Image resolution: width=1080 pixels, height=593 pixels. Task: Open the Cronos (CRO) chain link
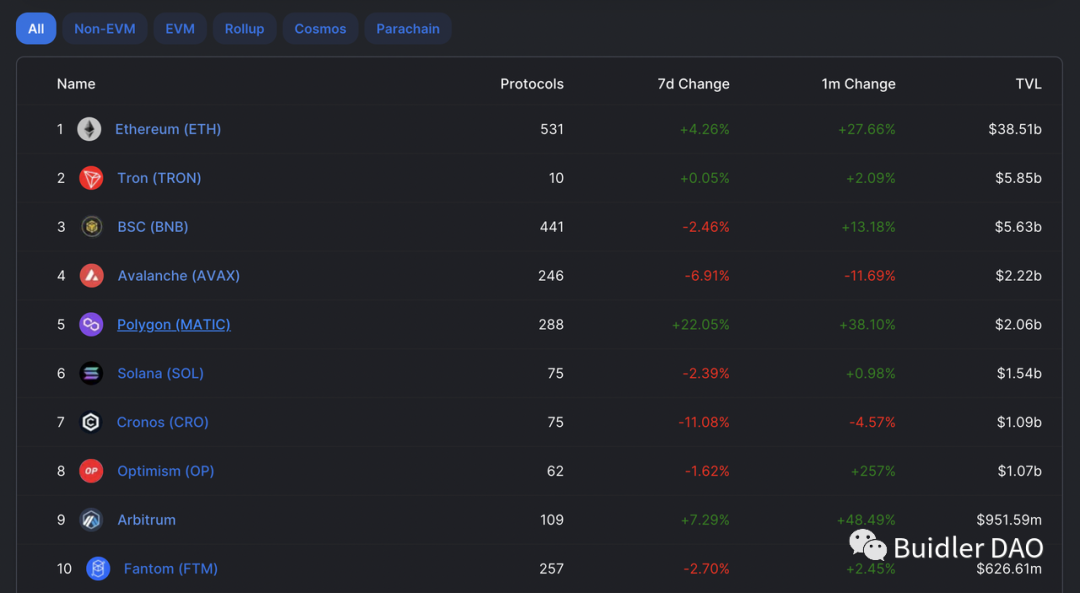[x=163, y=422]
